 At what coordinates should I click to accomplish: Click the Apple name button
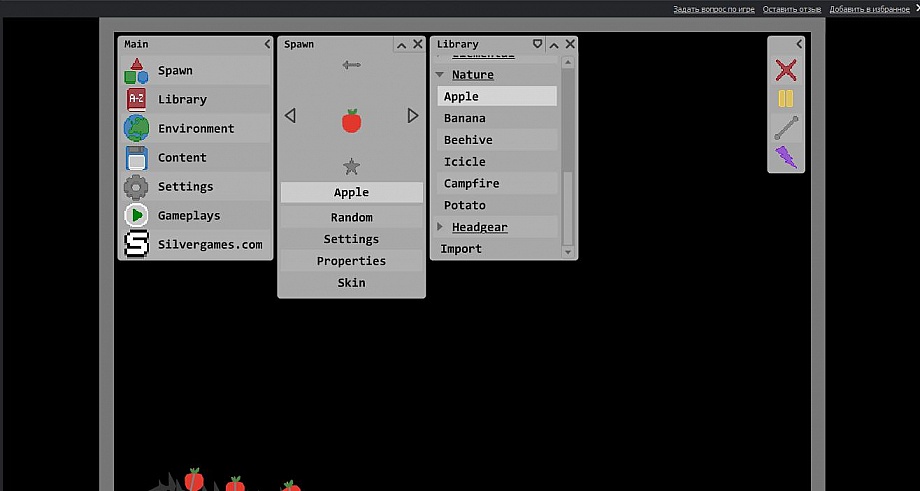coord(351,192)
